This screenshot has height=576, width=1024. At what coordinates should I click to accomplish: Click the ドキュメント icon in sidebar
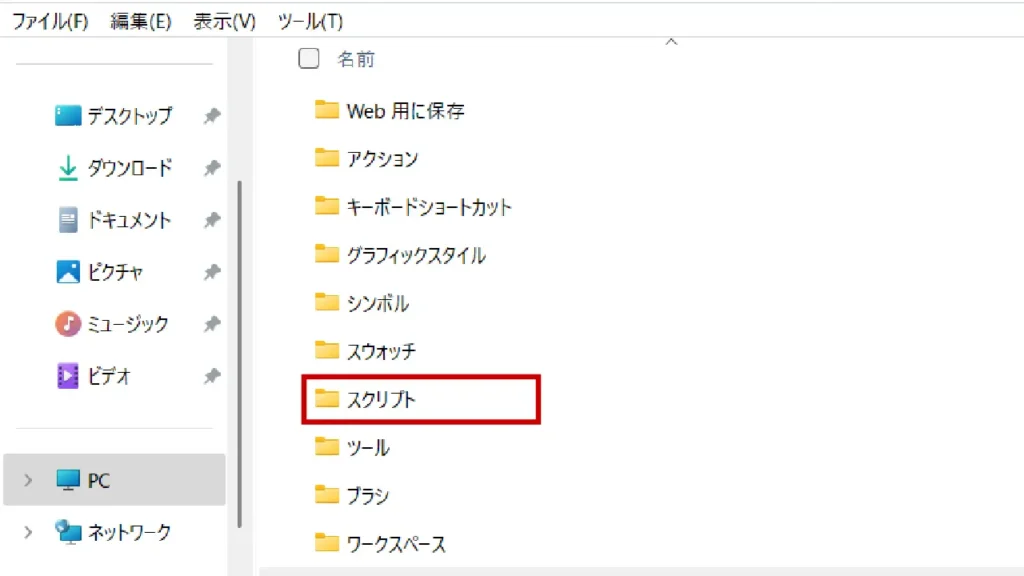click(x=68, y=220)
